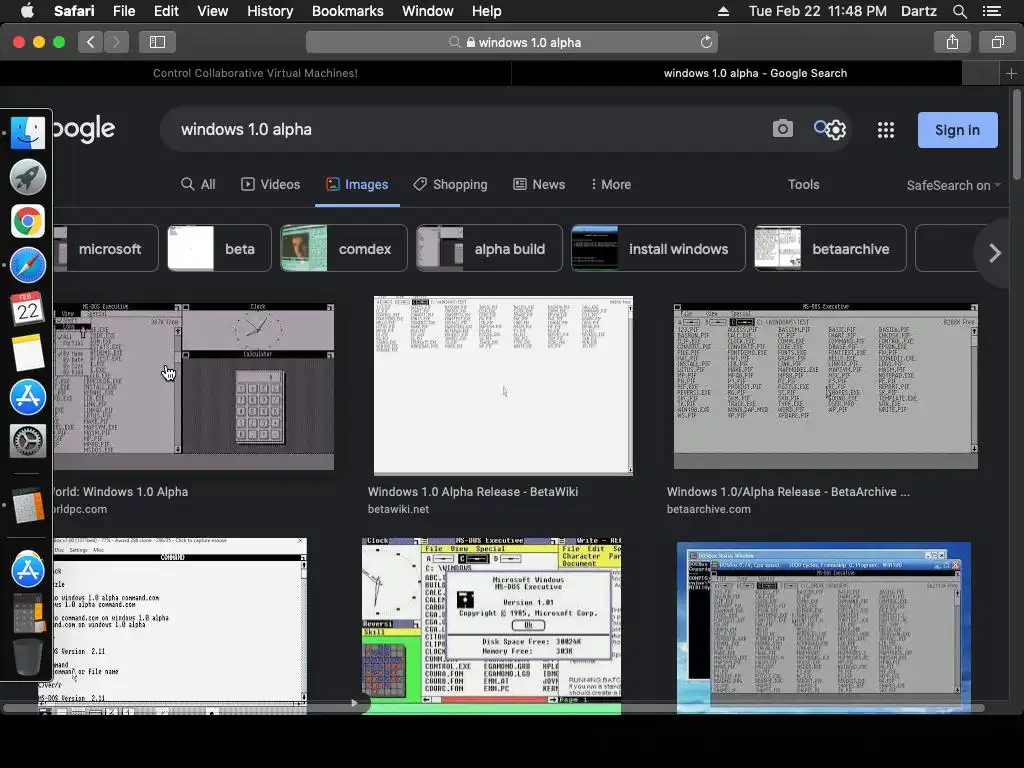Image resolution: width=1024 pixels, height=768 pixels.
Task: Open the clock and calculator thumbnail
Action: 193,386
